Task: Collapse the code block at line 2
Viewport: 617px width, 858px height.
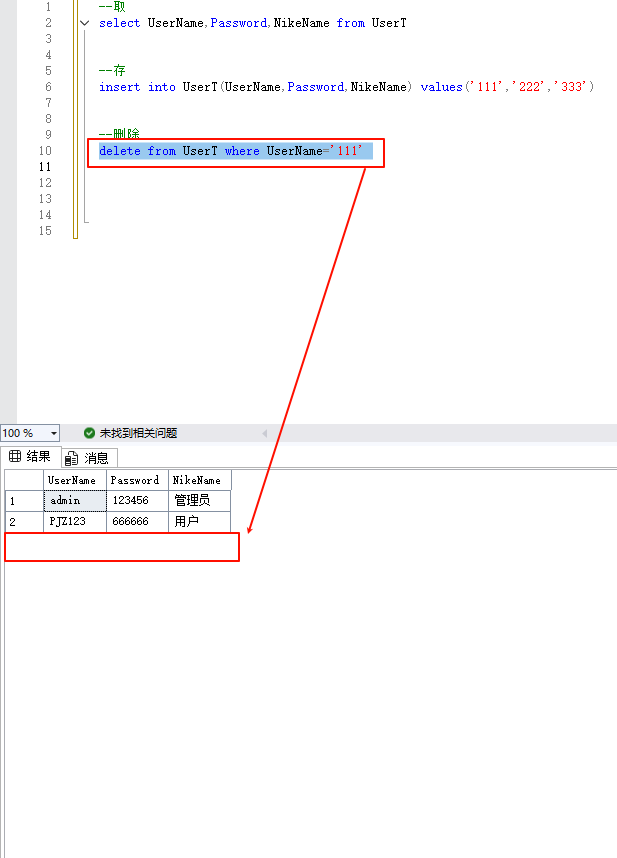Action: coord(84,23)
